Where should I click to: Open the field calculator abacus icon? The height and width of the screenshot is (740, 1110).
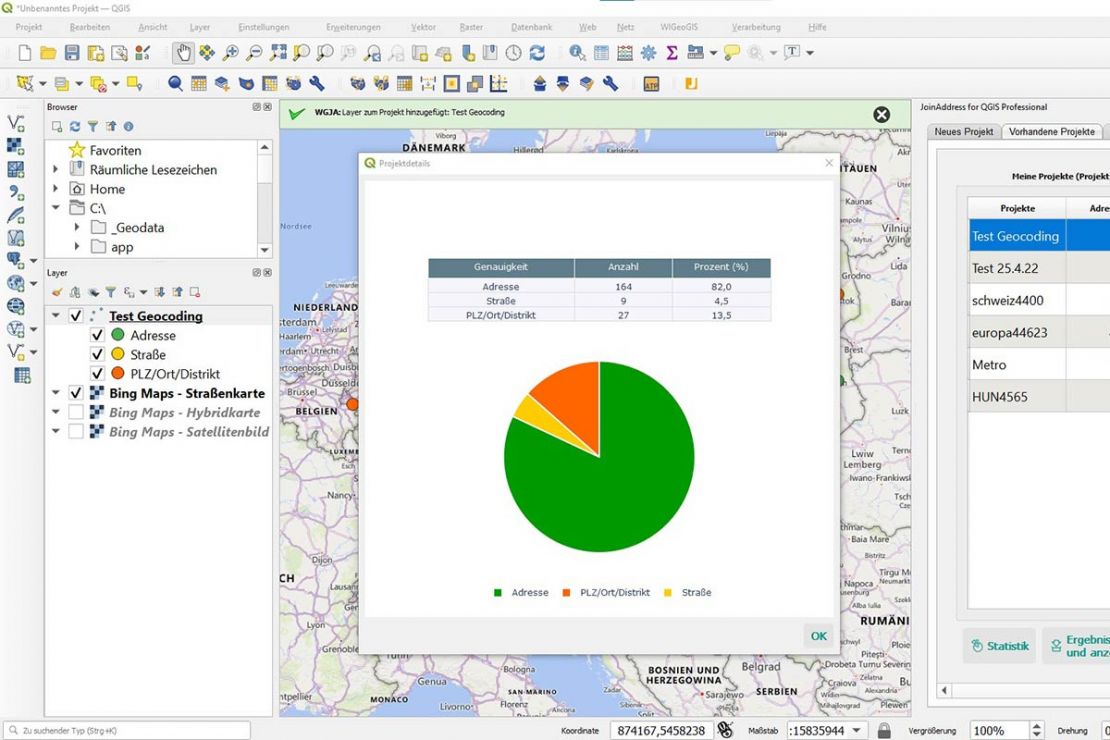click(x=624, y=52)
